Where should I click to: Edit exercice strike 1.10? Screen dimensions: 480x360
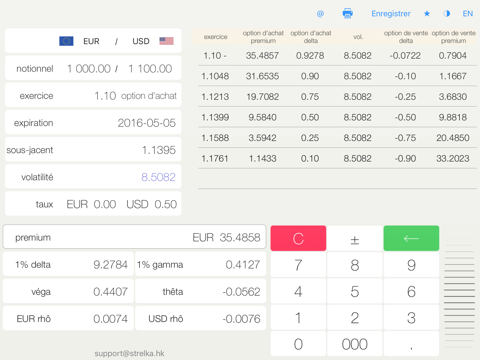coord(105,96)
